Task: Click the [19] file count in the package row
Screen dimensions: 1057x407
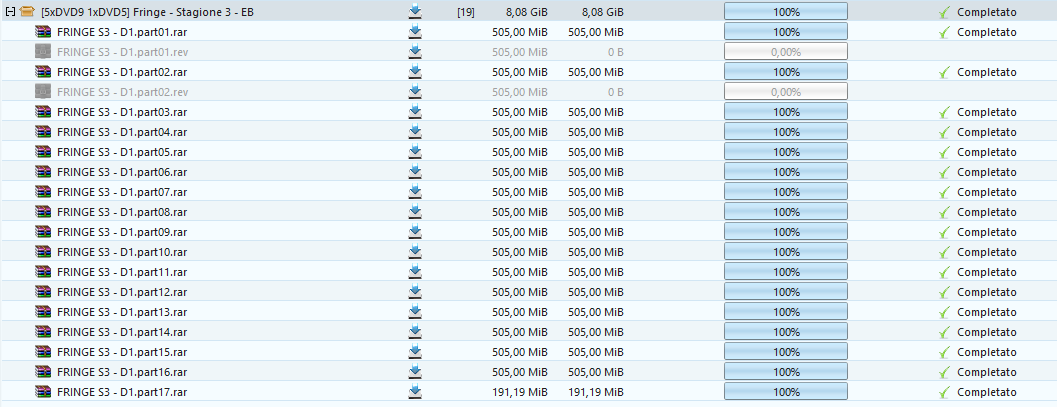Action: pyautogui.click(x=465, y=11)
